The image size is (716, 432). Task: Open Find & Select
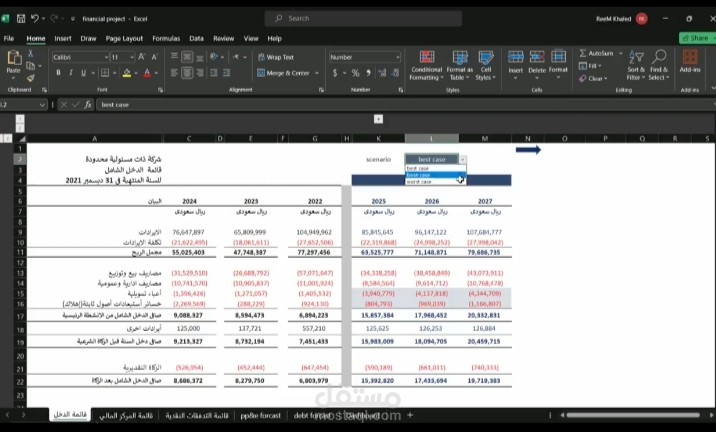tap(659, 65)
